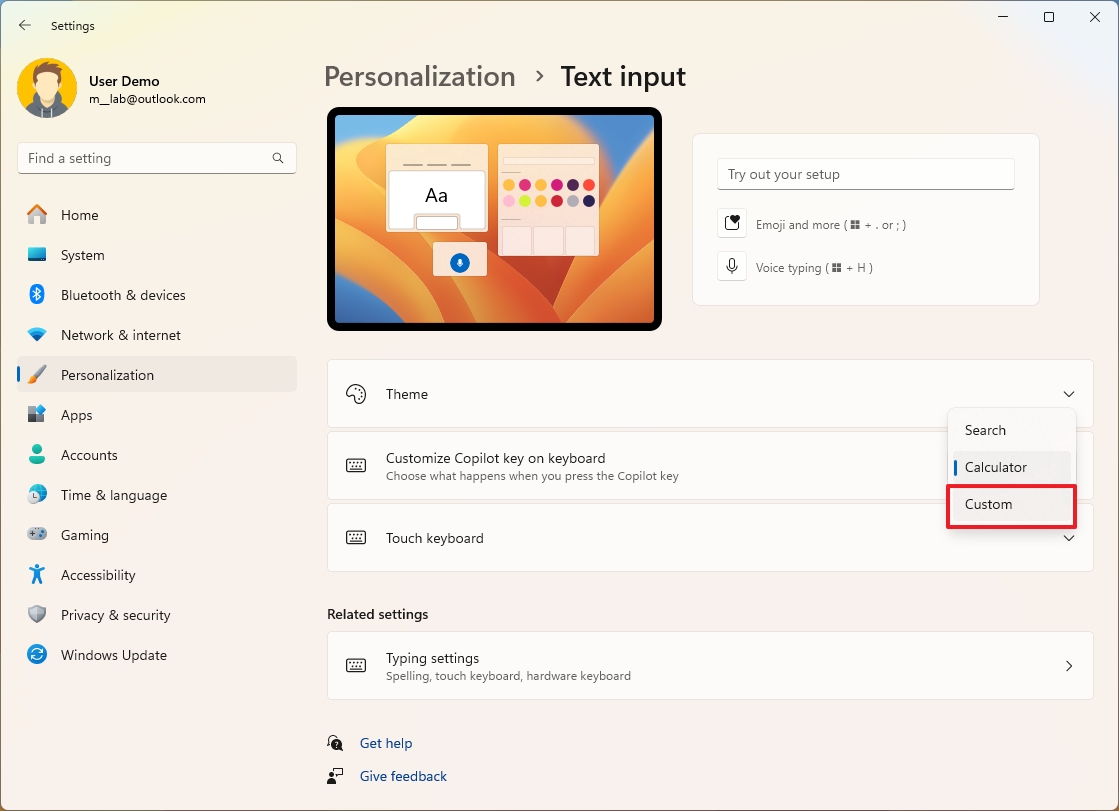Click the keyboard icon beside Touch keyboard
Viewport: 1119px width, 811px height.
point(356,538)
